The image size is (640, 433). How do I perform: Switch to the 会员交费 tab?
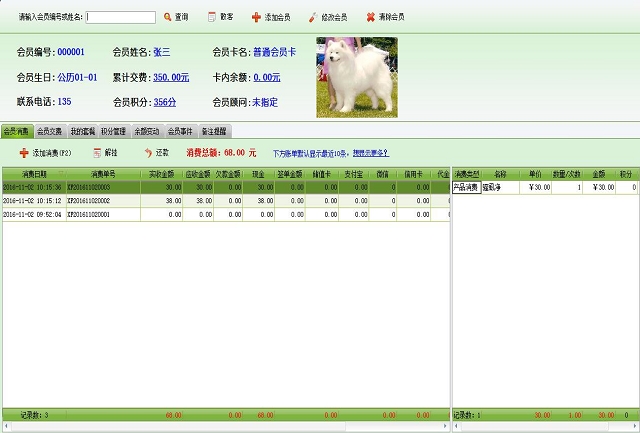pos(50,131)
